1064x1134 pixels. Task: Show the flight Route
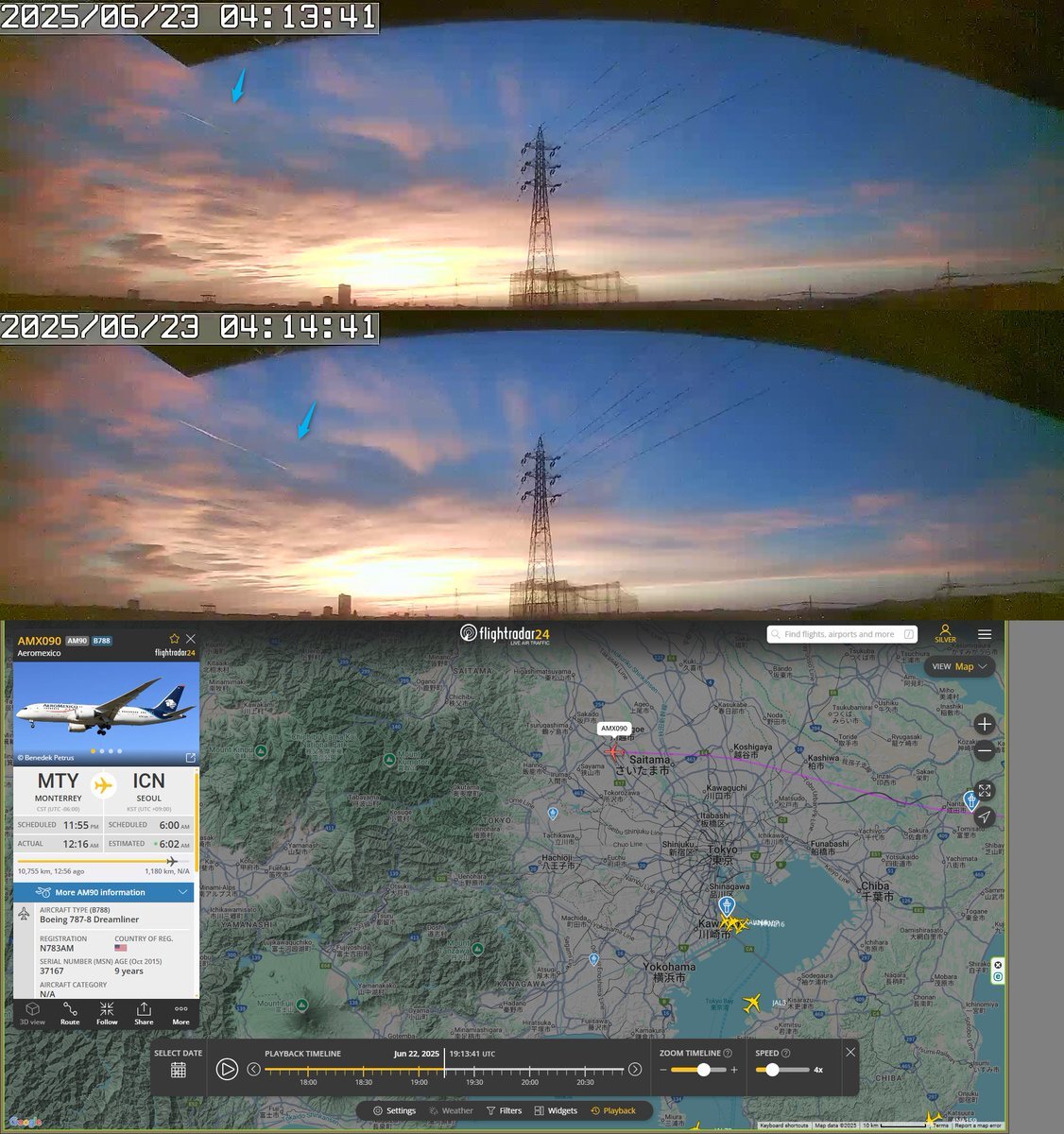tap(70, 1013)
